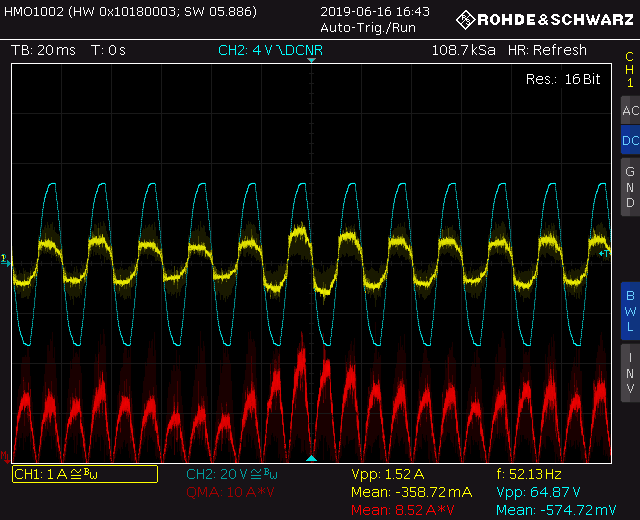Click the Res.: 16 Bit label

click(x=563, y=79)
